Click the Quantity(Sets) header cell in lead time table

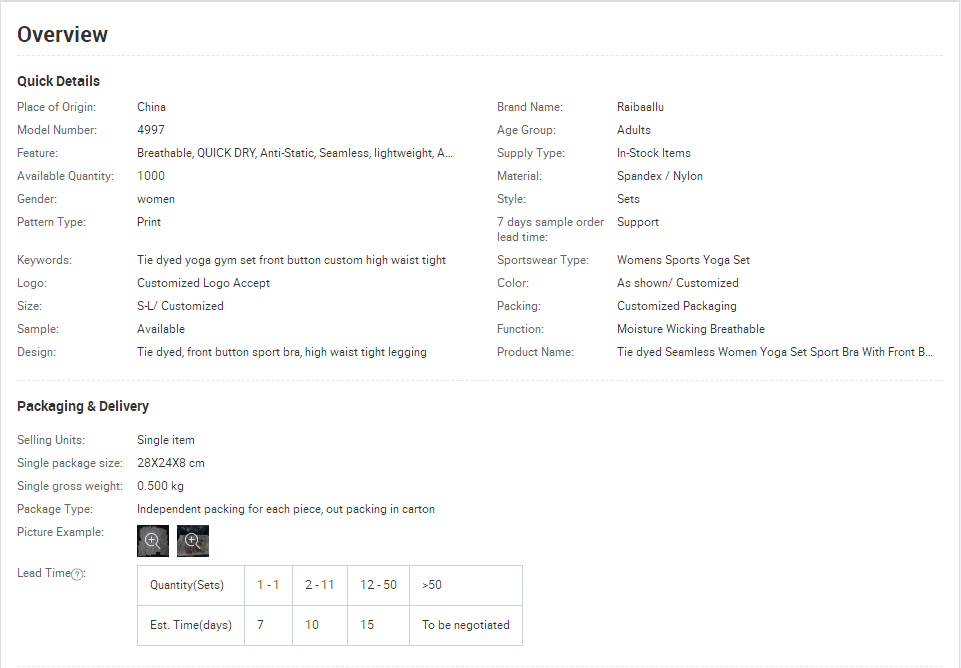tap(191, 585)
